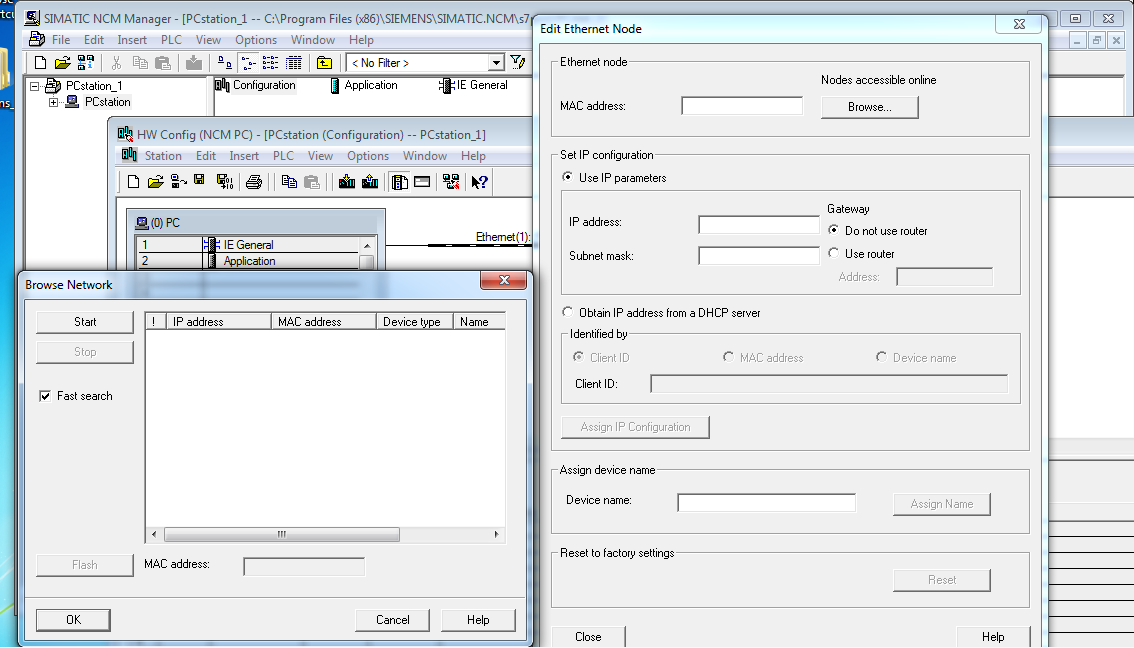
Task: Switch to Large Icons view in NCM Manager
Action: click(x=225, y=63)
